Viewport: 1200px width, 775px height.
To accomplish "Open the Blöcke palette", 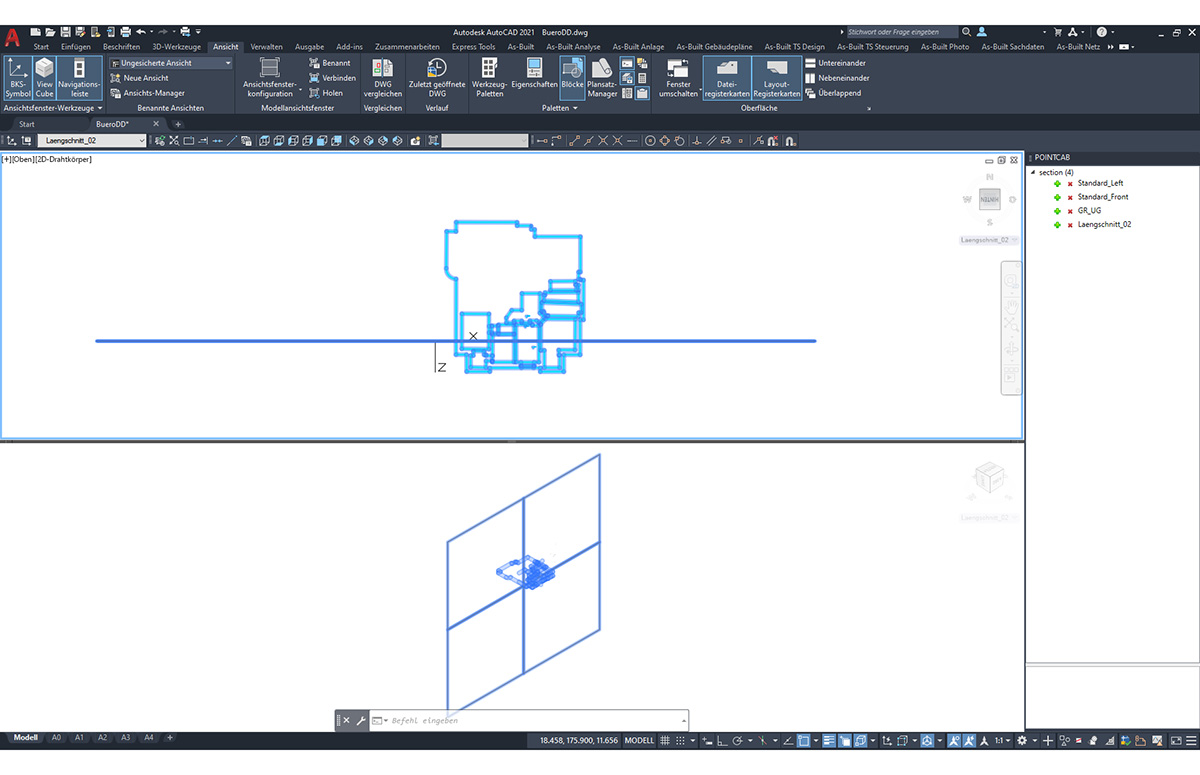I will click(571, 77).
